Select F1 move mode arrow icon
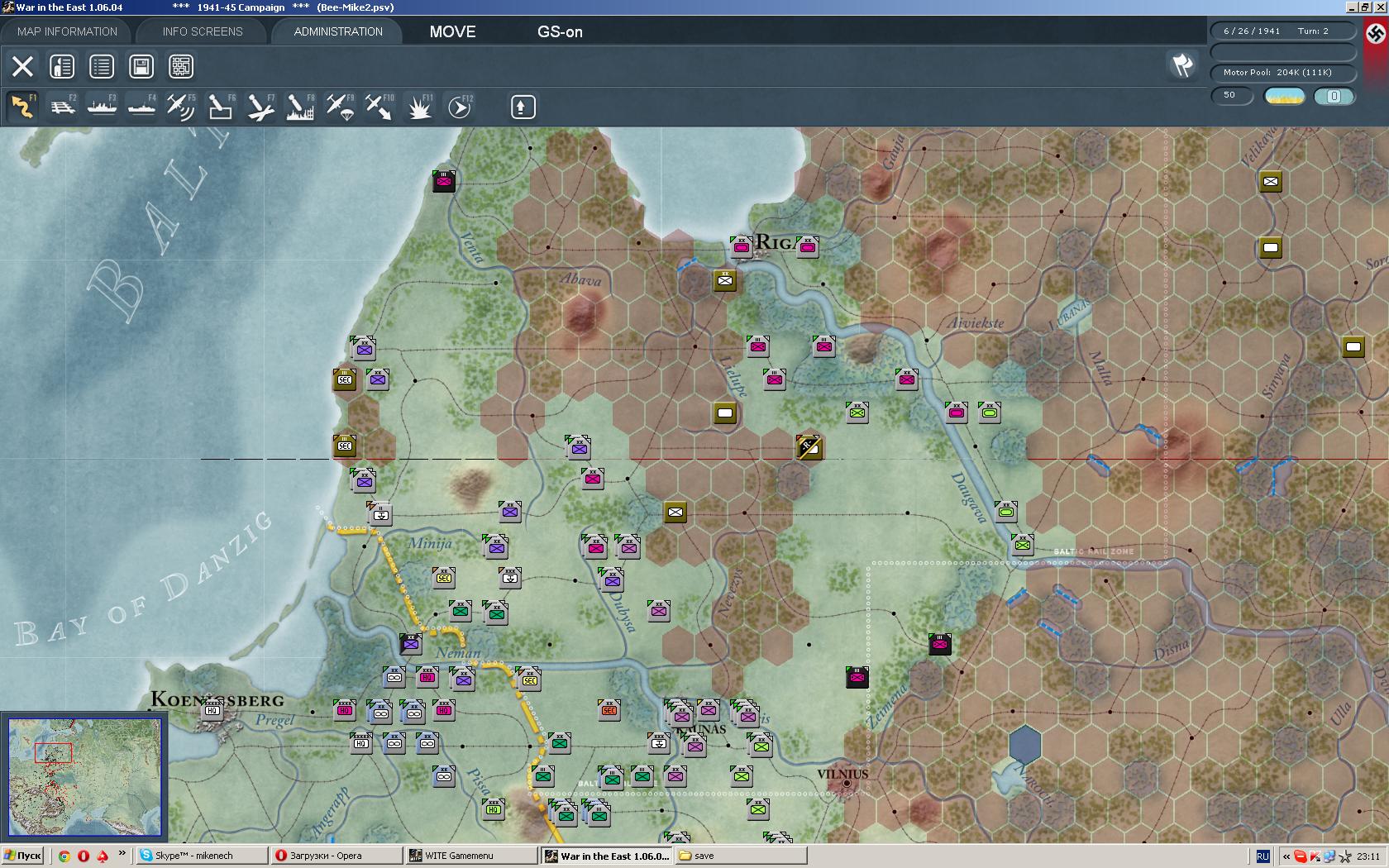This screenshot has height=868, width=1389. click(x=22, y=107)
